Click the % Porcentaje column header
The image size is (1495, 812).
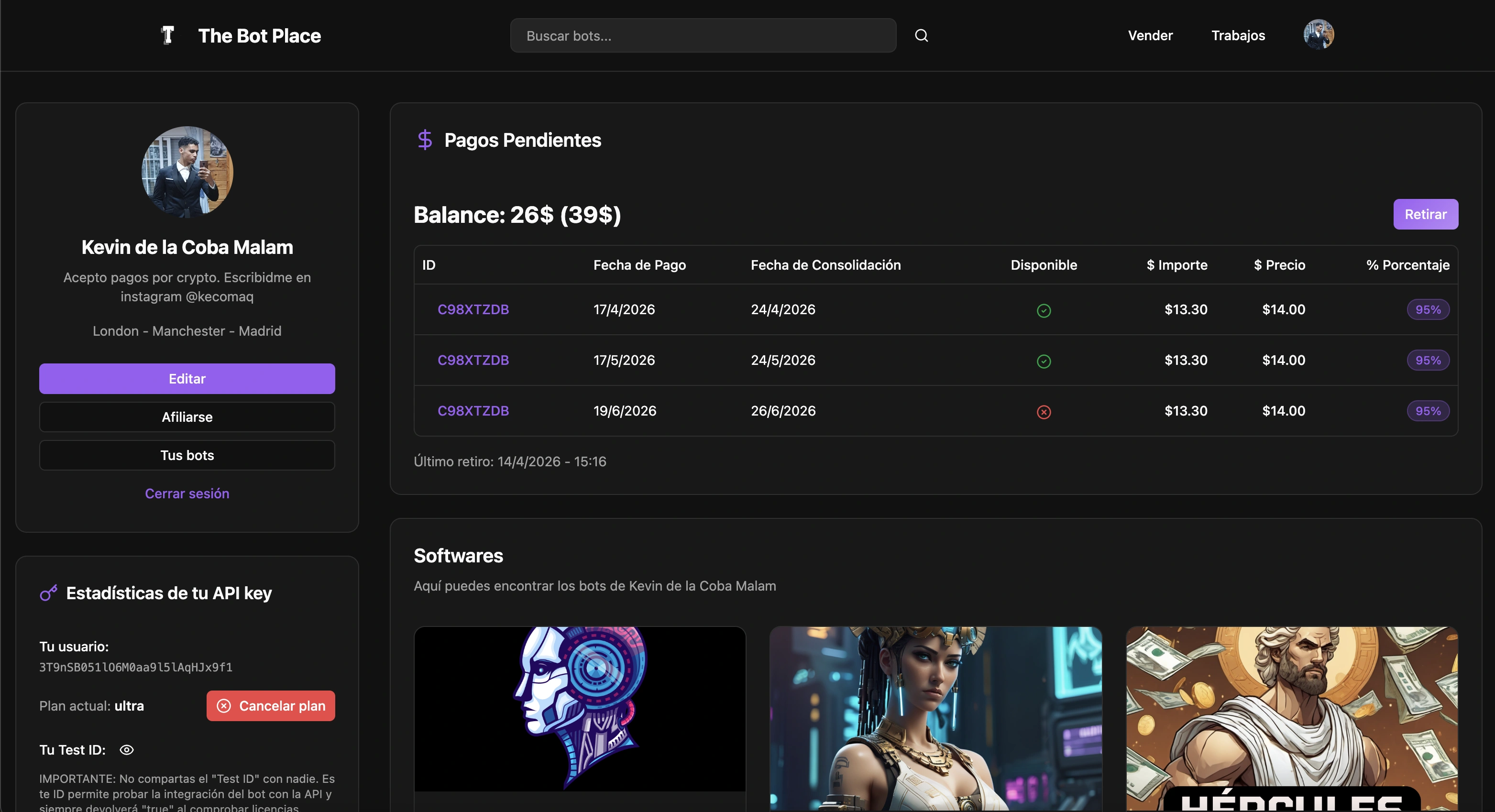(x=1407, y=264)
